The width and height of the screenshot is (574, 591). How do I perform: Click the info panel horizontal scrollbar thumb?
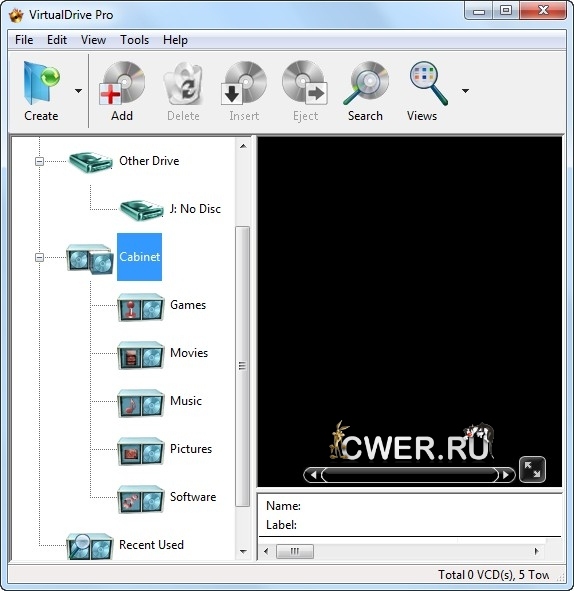[x=295, y=551]
